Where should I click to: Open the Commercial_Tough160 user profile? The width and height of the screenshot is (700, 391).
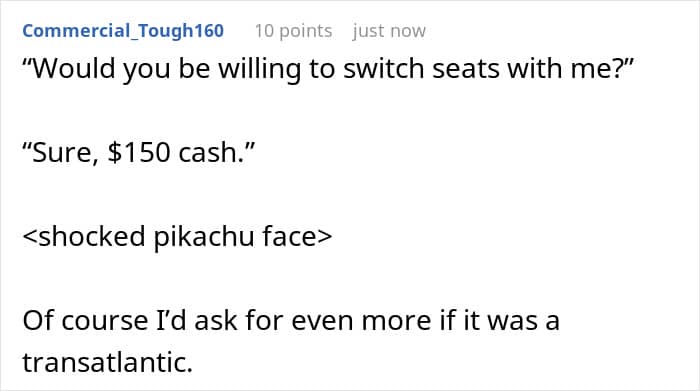pyautogui.click(x=123, y=31)
